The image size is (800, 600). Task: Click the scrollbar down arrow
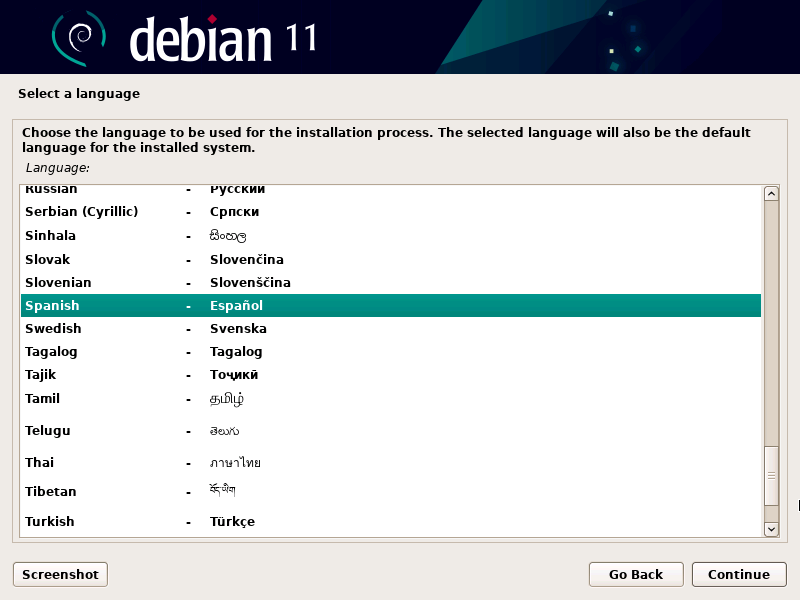(x=771, y=528)
